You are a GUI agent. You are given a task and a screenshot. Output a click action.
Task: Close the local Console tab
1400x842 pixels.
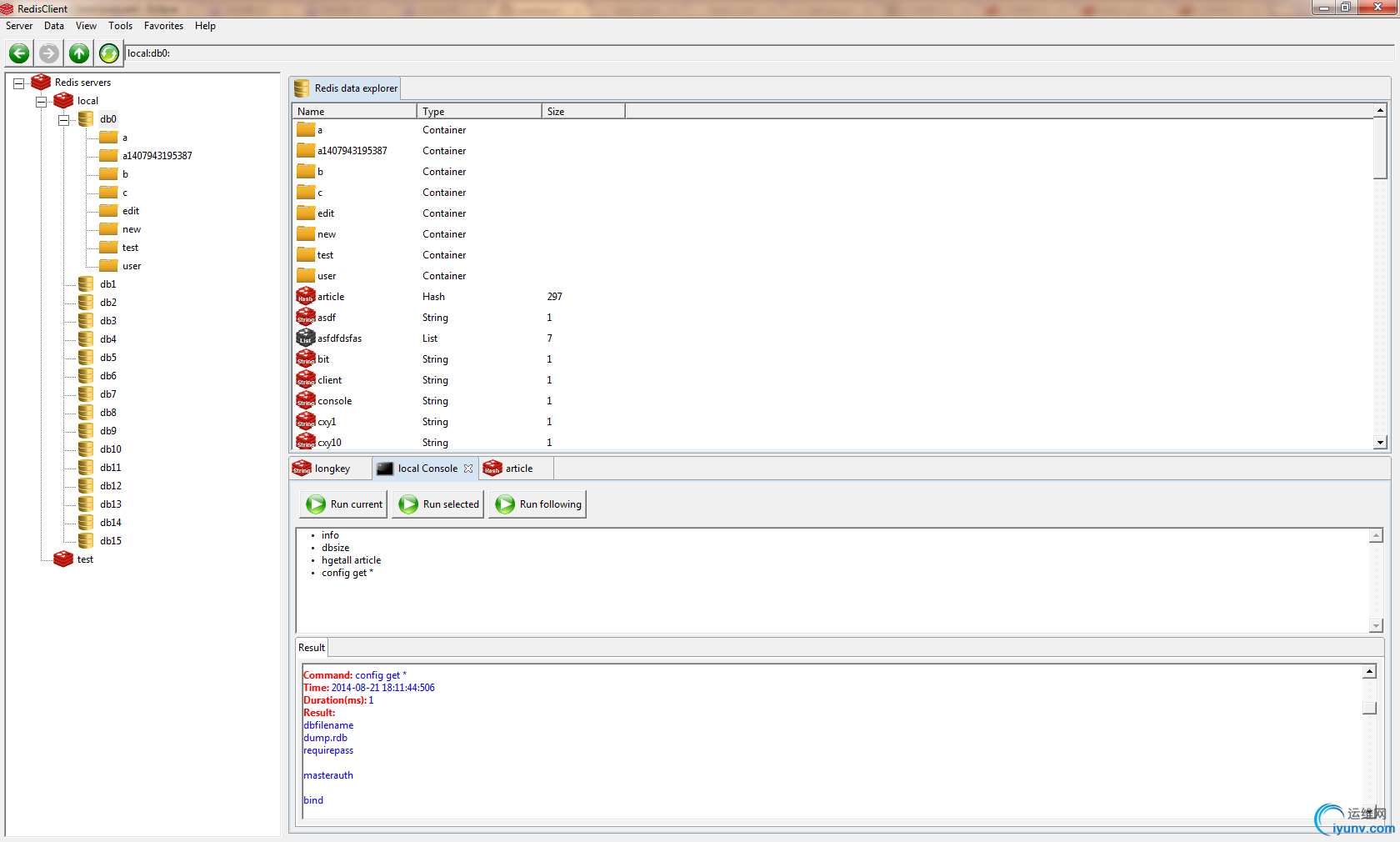468,469
